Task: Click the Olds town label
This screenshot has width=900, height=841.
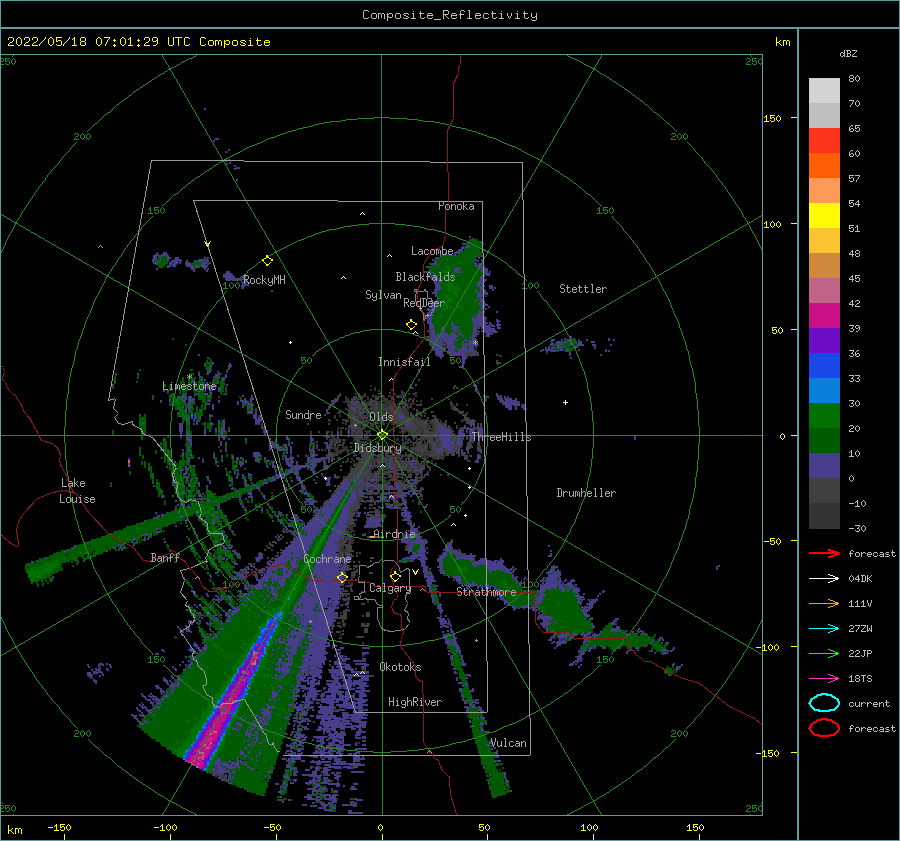Action: coord(381,417)
